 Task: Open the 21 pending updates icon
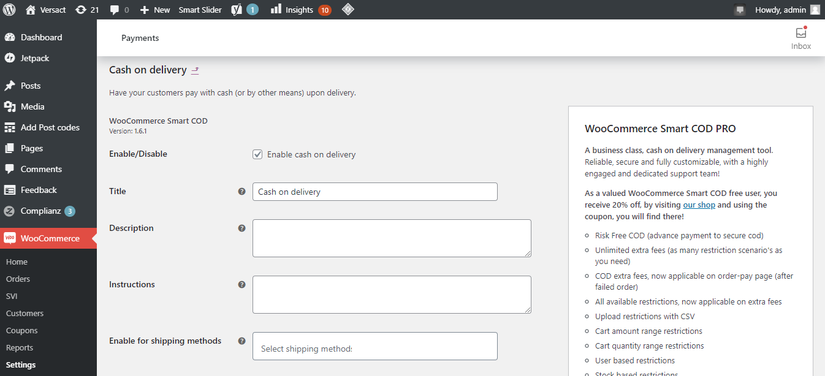(x=87, y=9)
